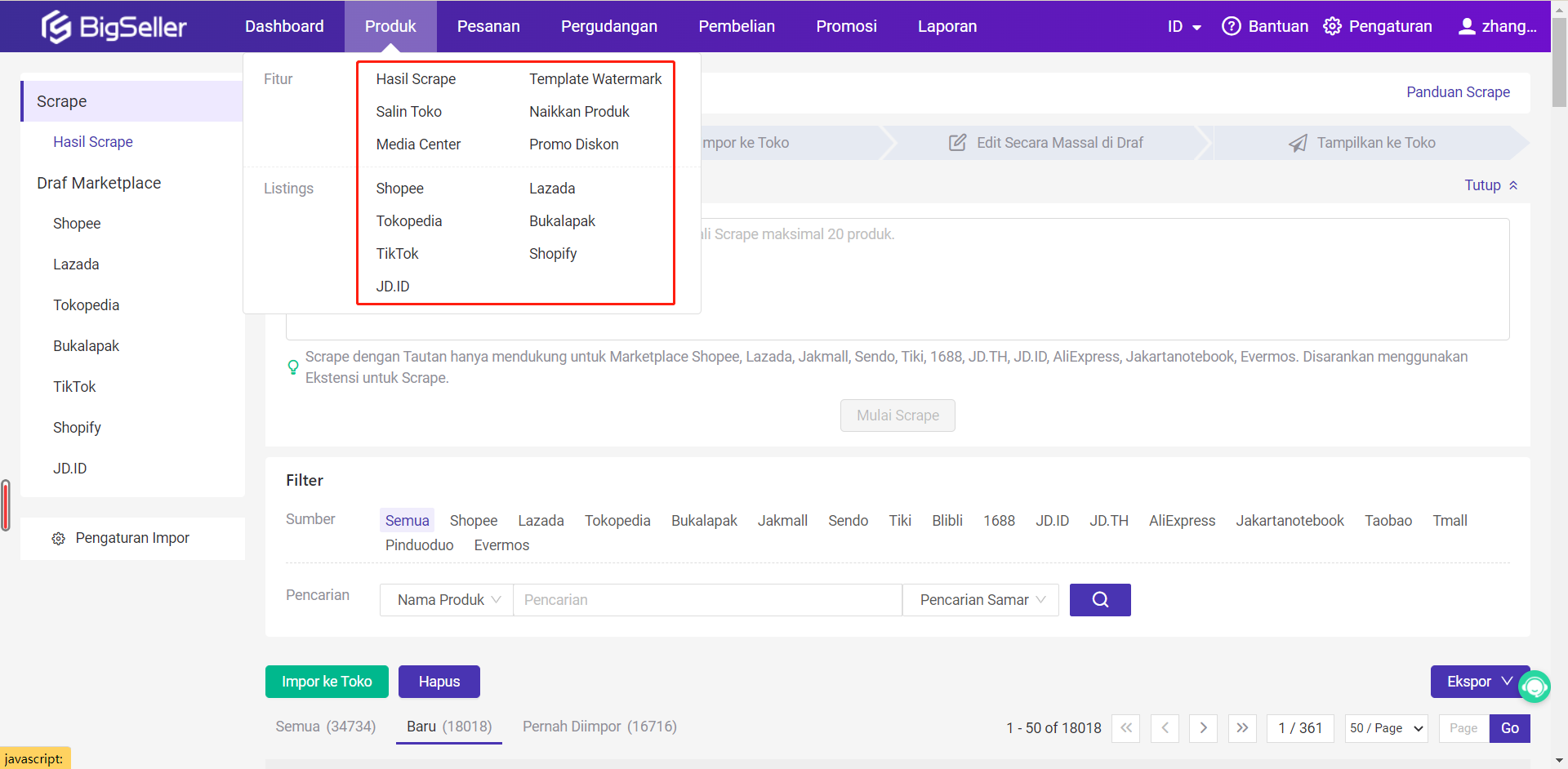
Task: Select Naikkan Produk menu entry
Action: (579, 112)
